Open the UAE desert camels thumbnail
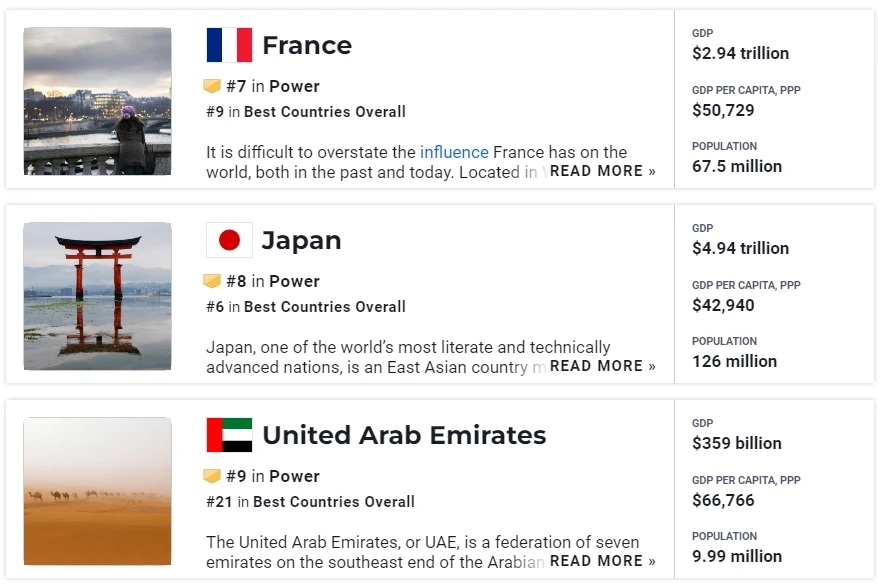 [97, 491]
